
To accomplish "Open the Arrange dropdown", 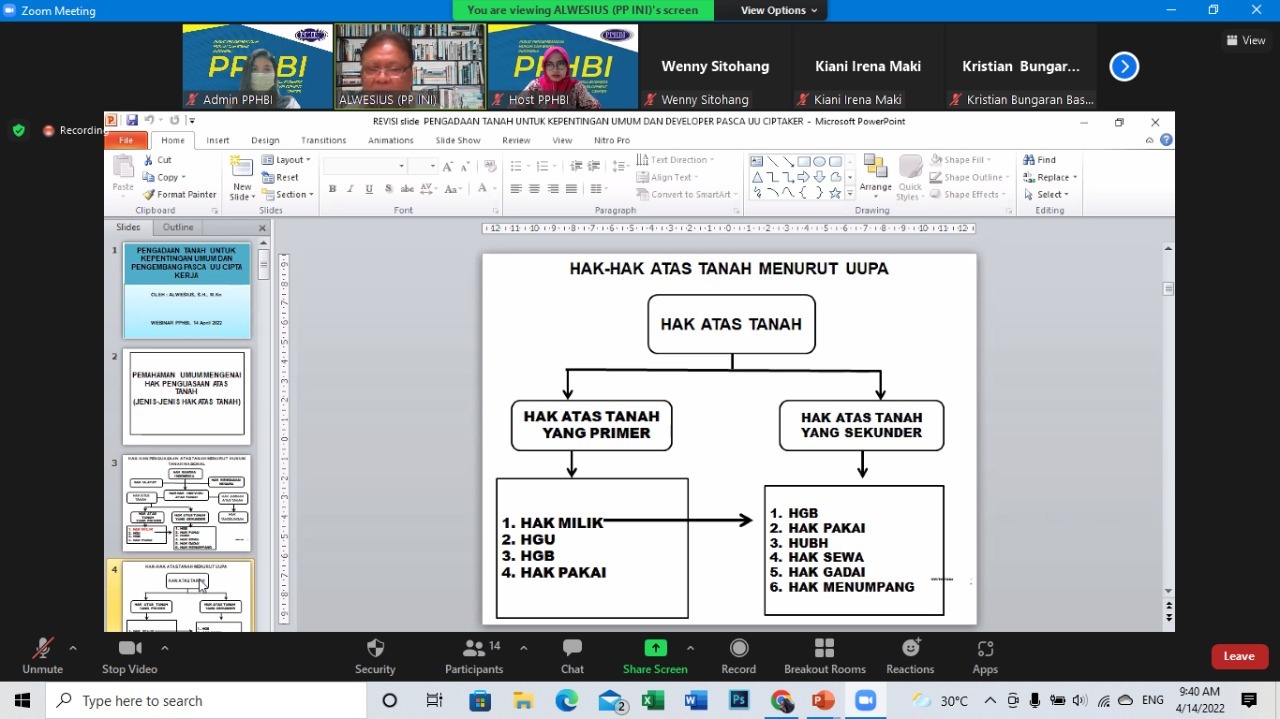I will click(876, 176).
